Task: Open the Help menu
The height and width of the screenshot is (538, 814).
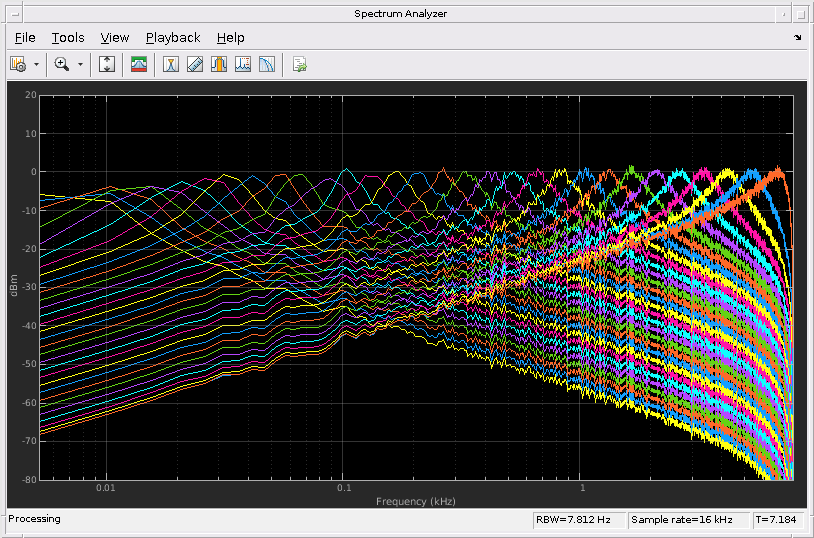Action: click(x=231, y=37)
